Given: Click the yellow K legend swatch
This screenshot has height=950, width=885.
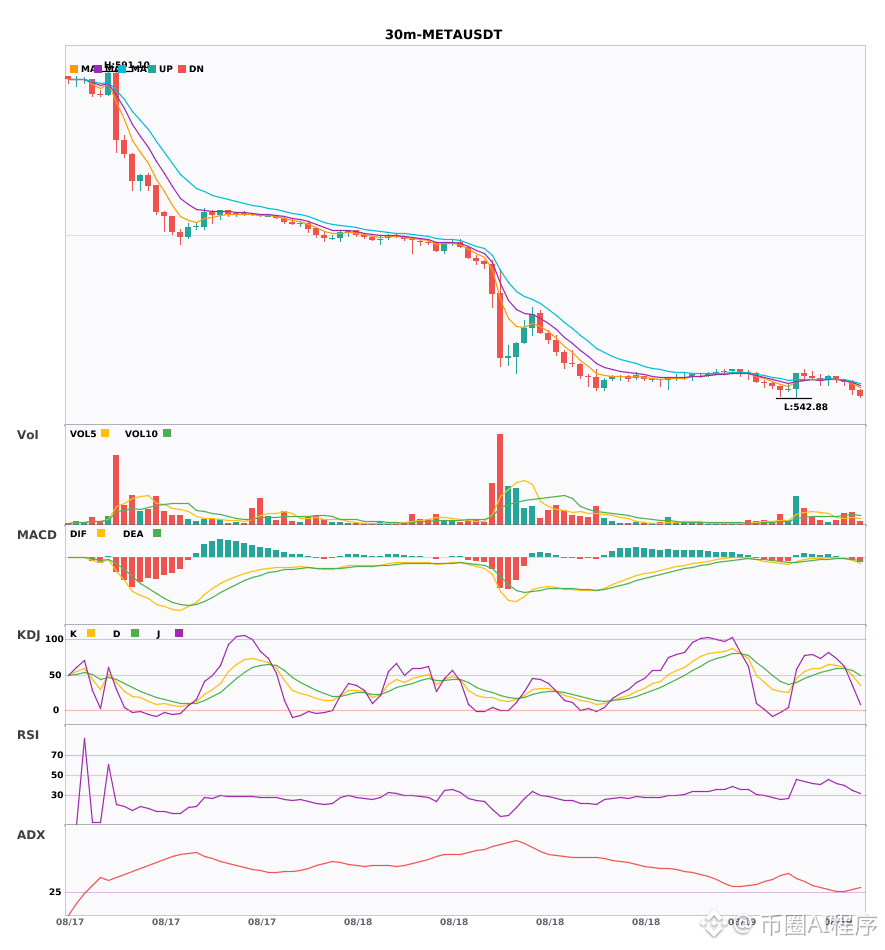Looking at the screenshot, I should click(x=91, y=633).
